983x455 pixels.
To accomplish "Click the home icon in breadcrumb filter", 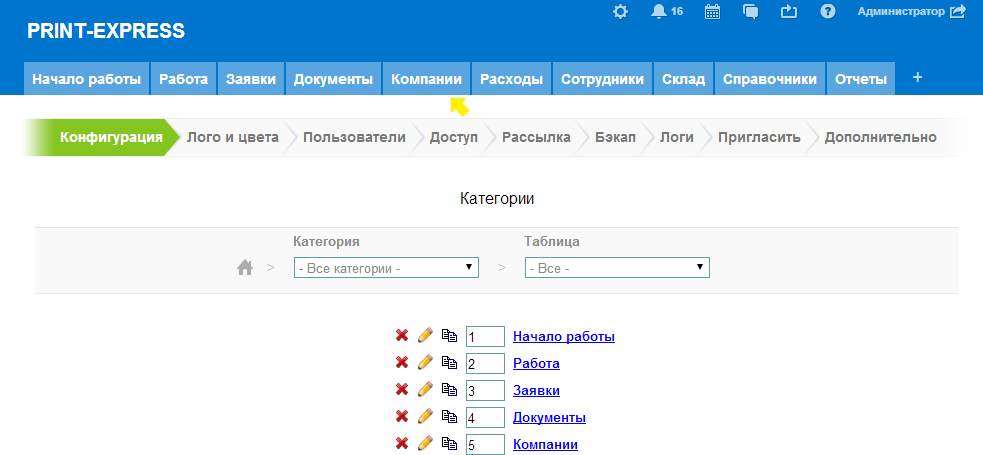I will click(x=244, y=268).
